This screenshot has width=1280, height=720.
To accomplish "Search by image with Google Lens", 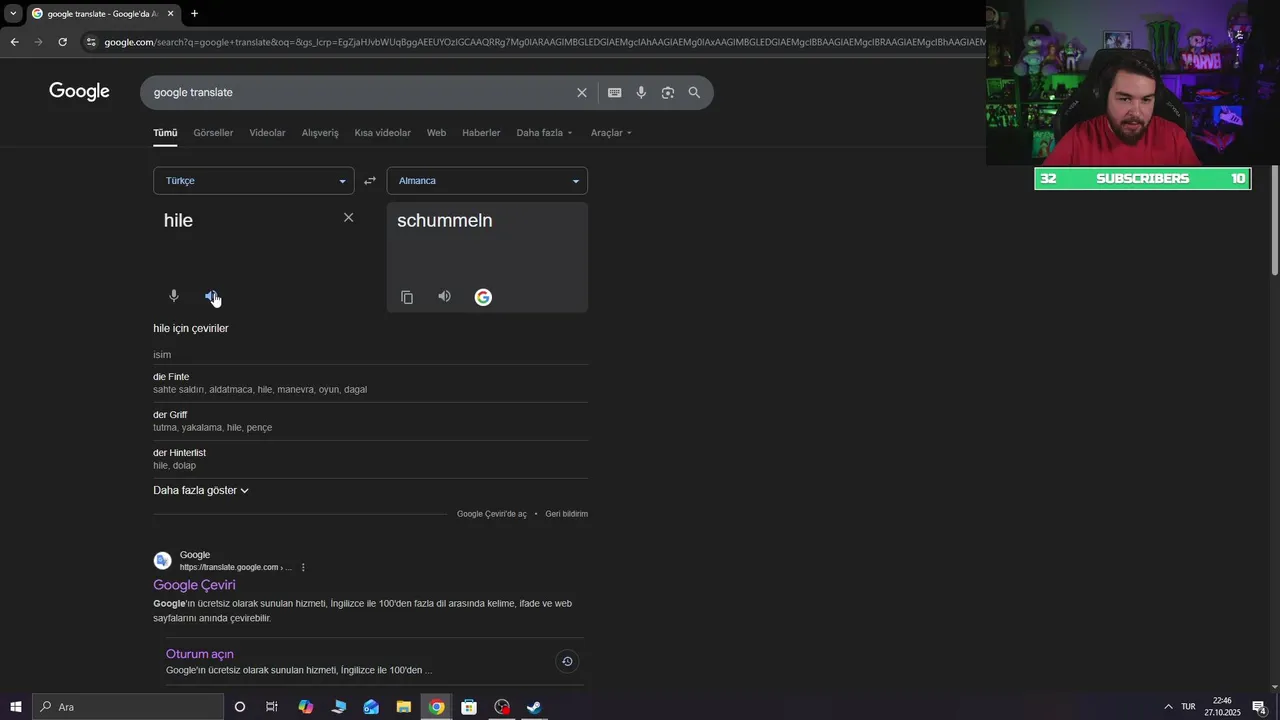I will (x=667, y=92).
